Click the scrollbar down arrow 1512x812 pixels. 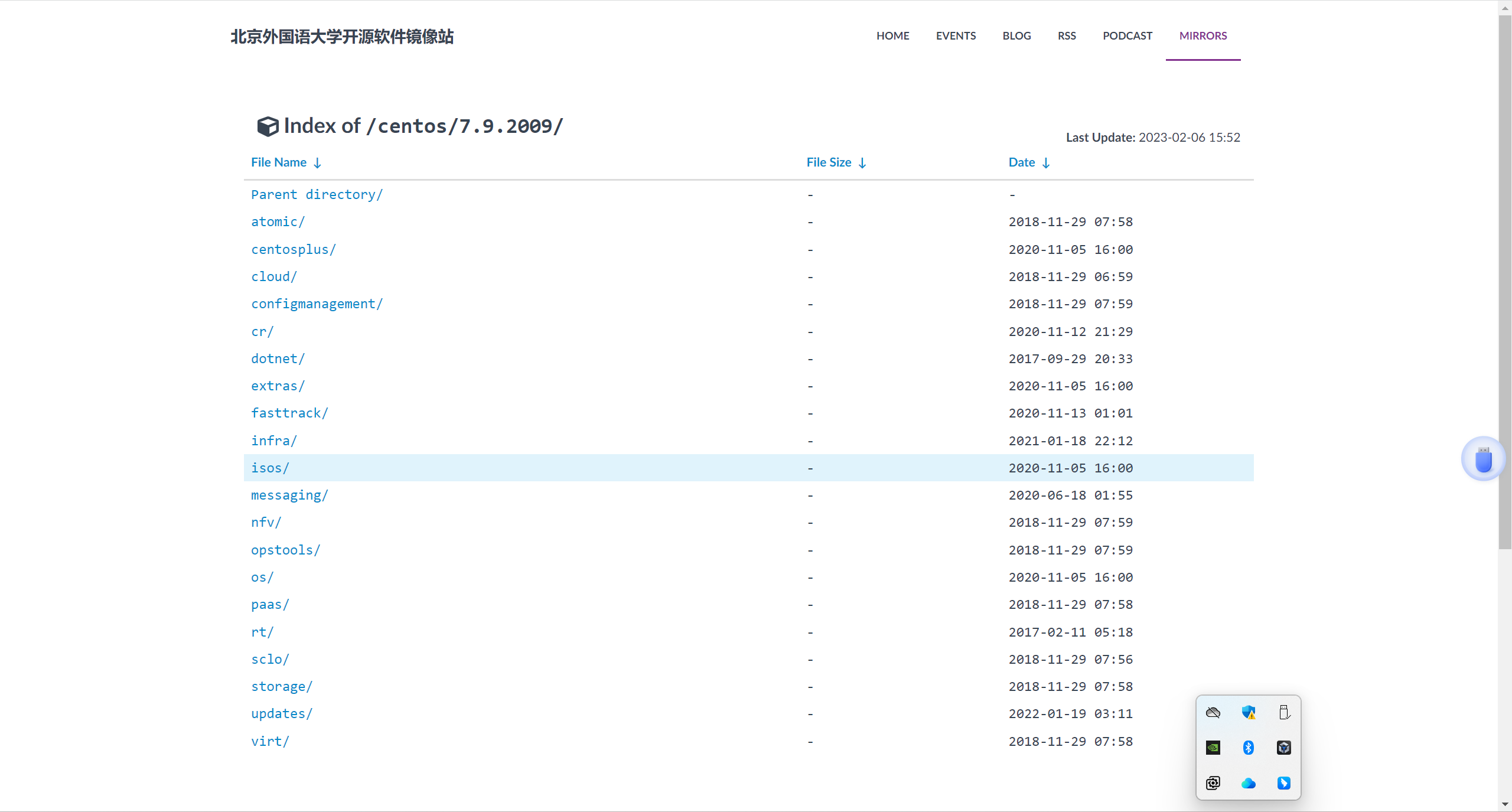[x=1505, y=804]
